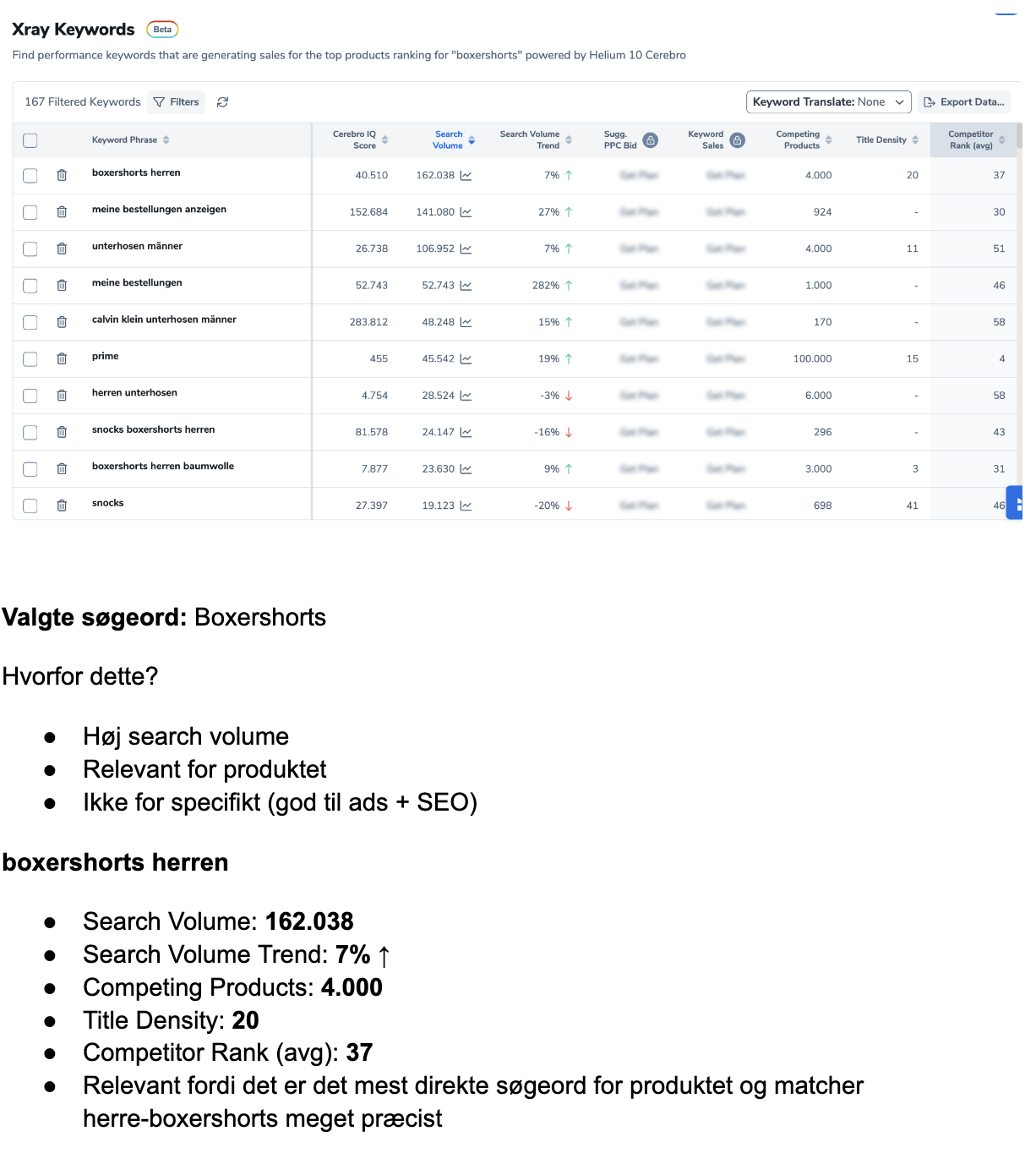The width and height of the screenshot is (1036, 1153).
Task: Tick the 'snocks boxershorts herren' checkbox
Action: [x=30, y=432]
